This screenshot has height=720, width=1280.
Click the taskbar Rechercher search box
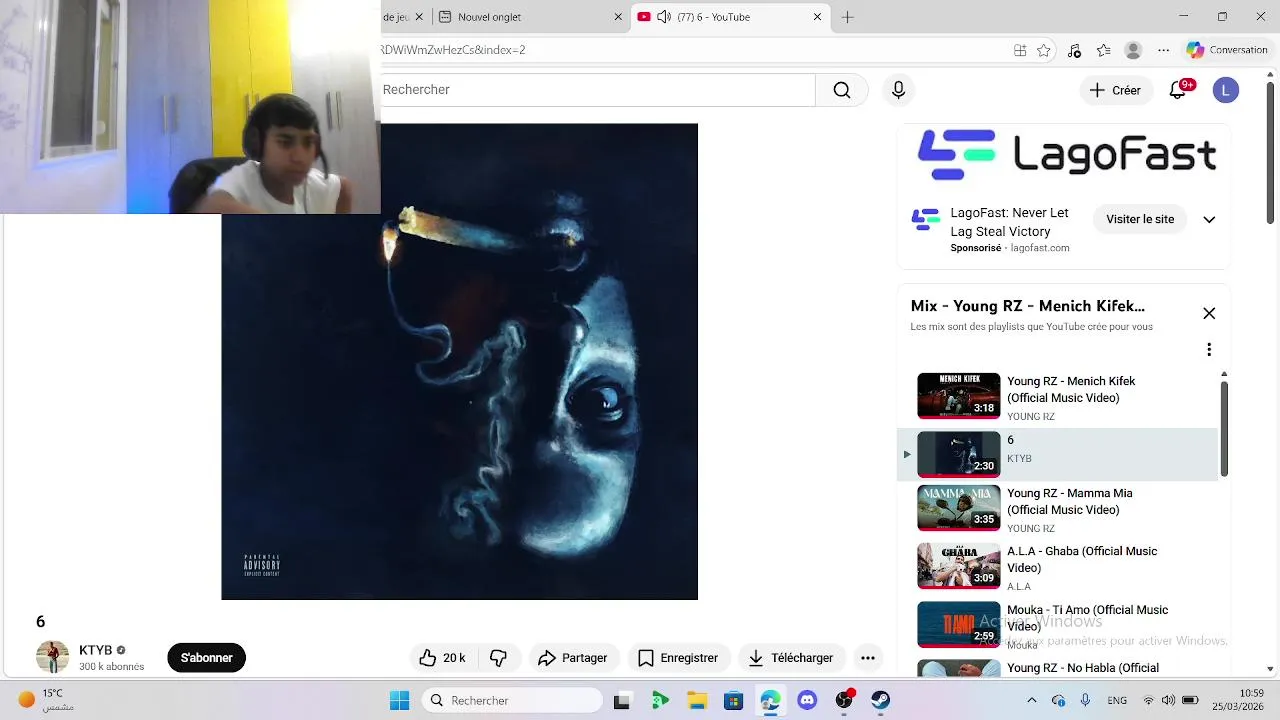pyautogui.click(x=512, y=700)
